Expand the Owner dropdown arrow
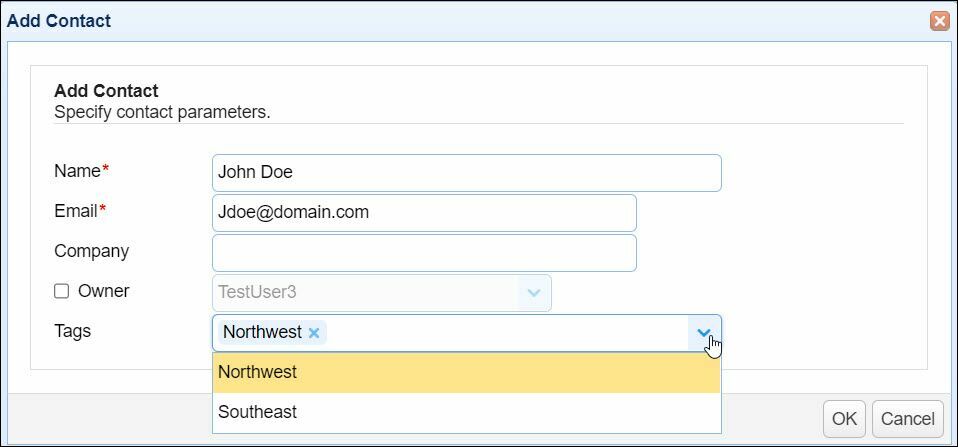958x447 pixels. point(534,293)
